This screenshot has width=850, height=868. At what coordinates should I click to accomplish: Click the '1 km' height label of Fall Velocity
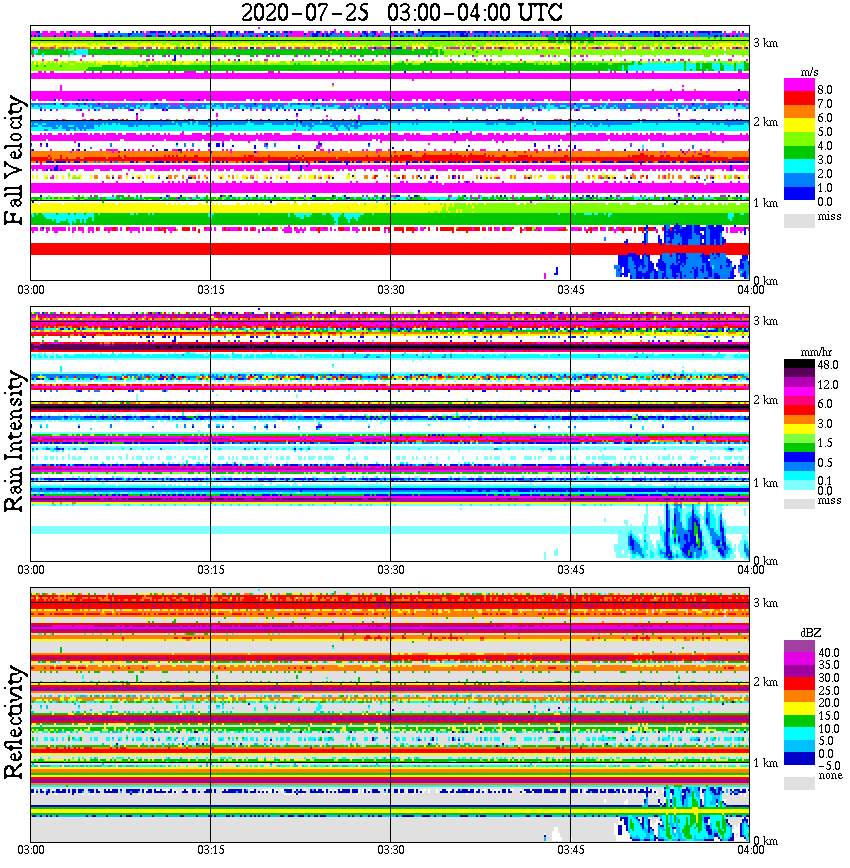click(x=765, y=203)
